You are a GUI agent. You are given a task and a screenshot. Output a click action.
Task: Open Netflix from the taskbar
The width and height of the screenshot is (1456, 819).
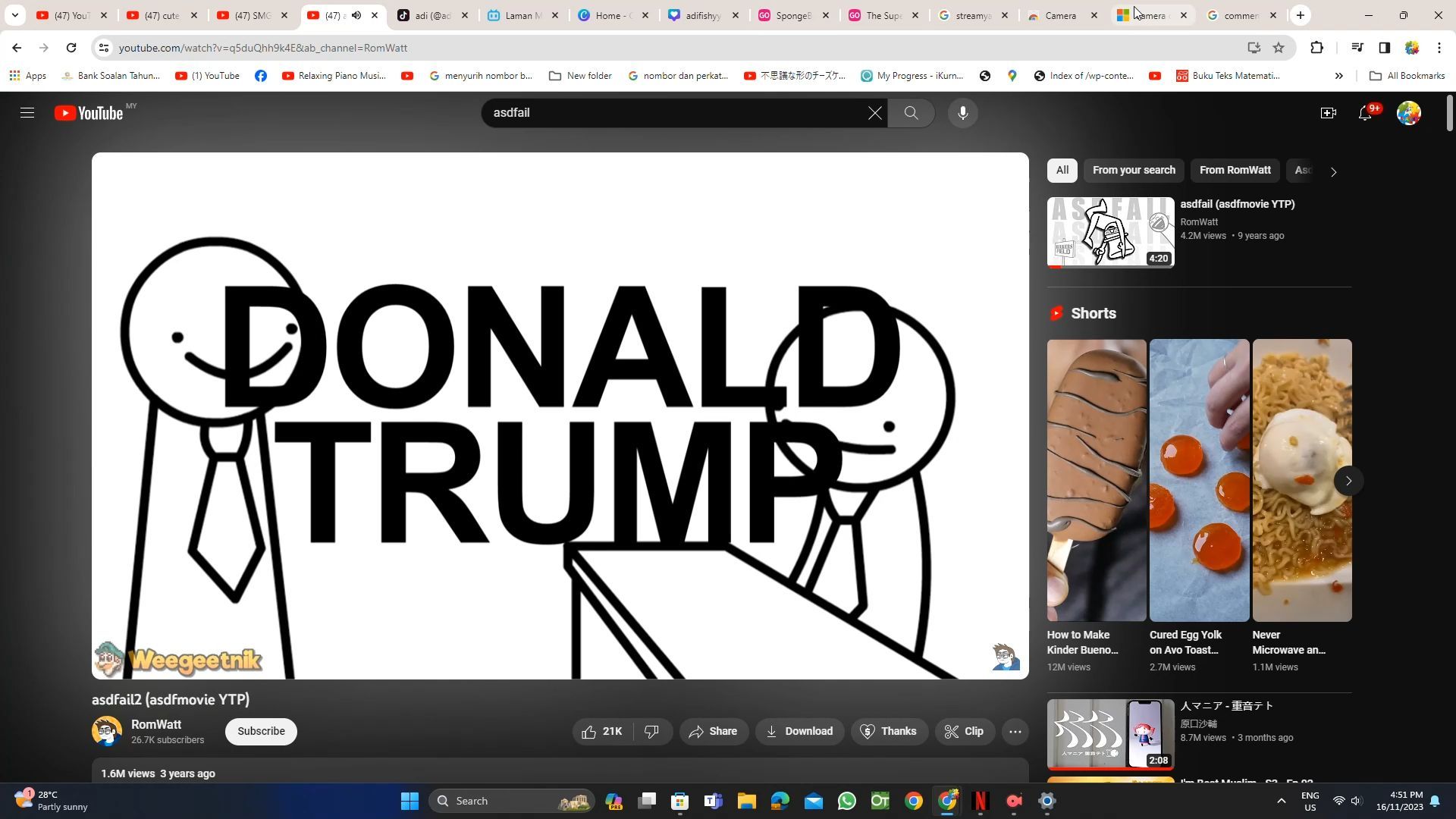point(980,801)
